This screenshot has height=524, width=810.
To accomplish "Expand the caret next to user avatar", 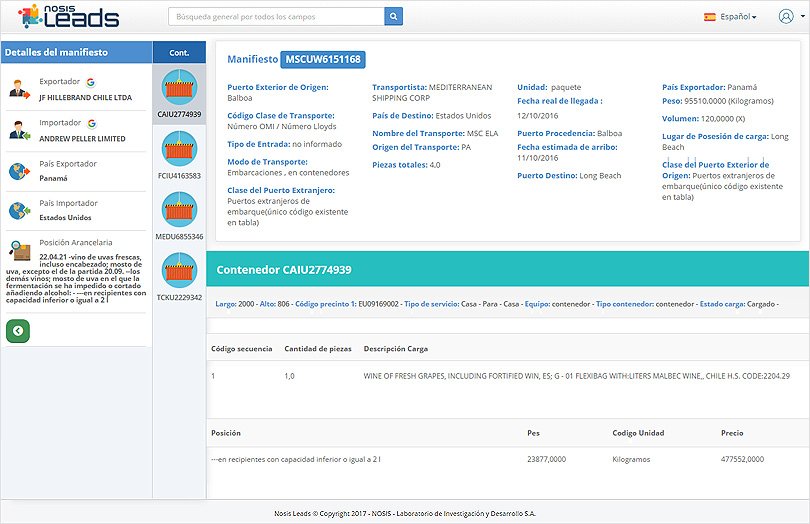I will click(802, 17).
